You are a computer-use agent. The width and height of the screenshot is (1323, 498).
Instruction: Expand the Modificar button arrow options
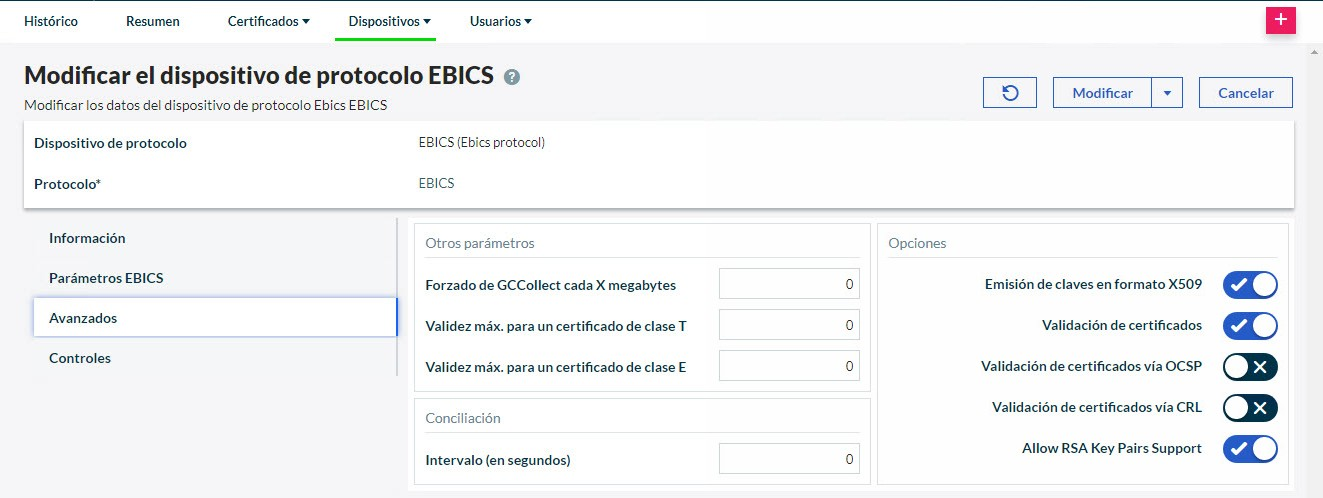coord(1167,93)
